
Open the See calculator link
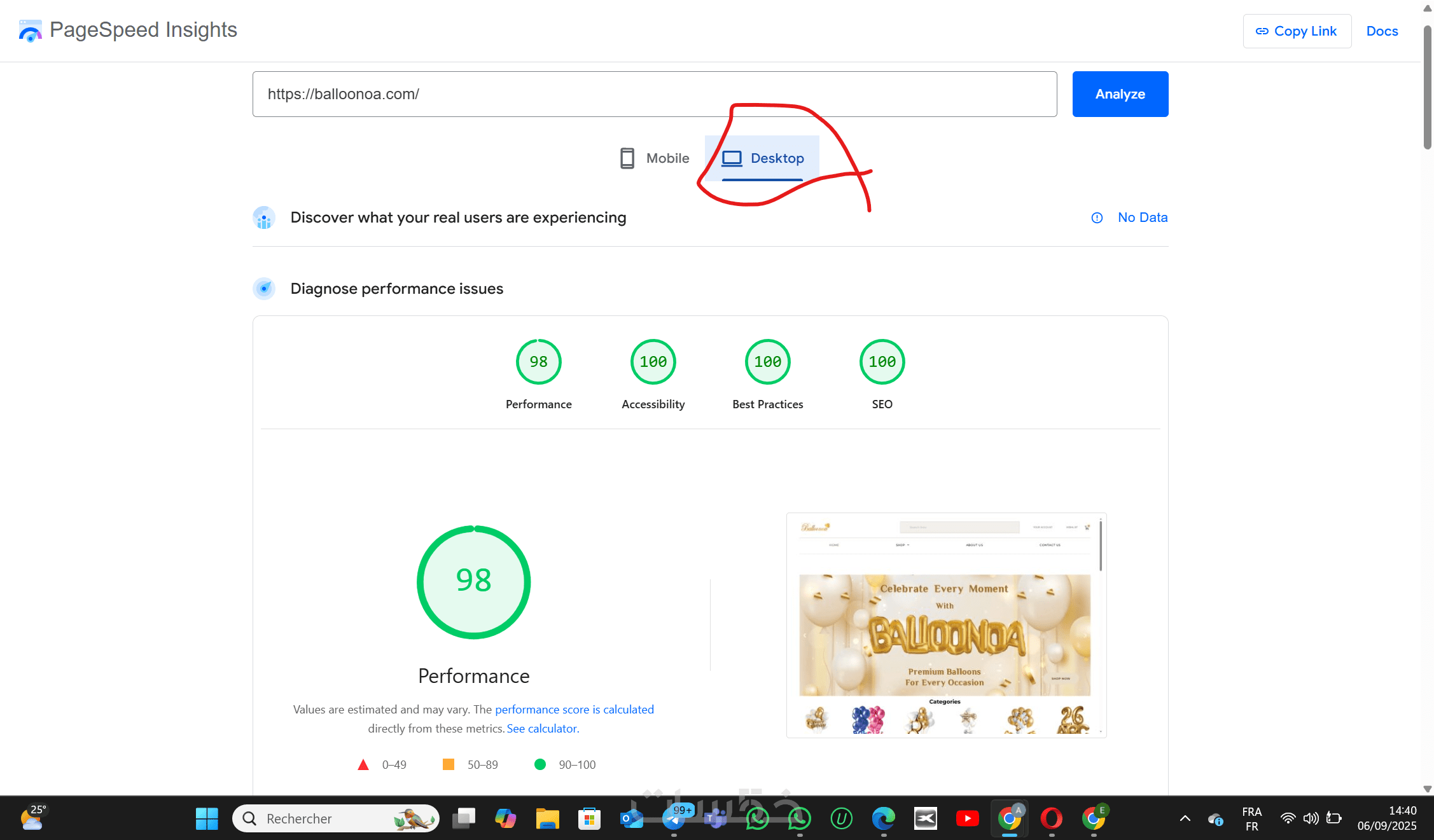coord(543,729)
